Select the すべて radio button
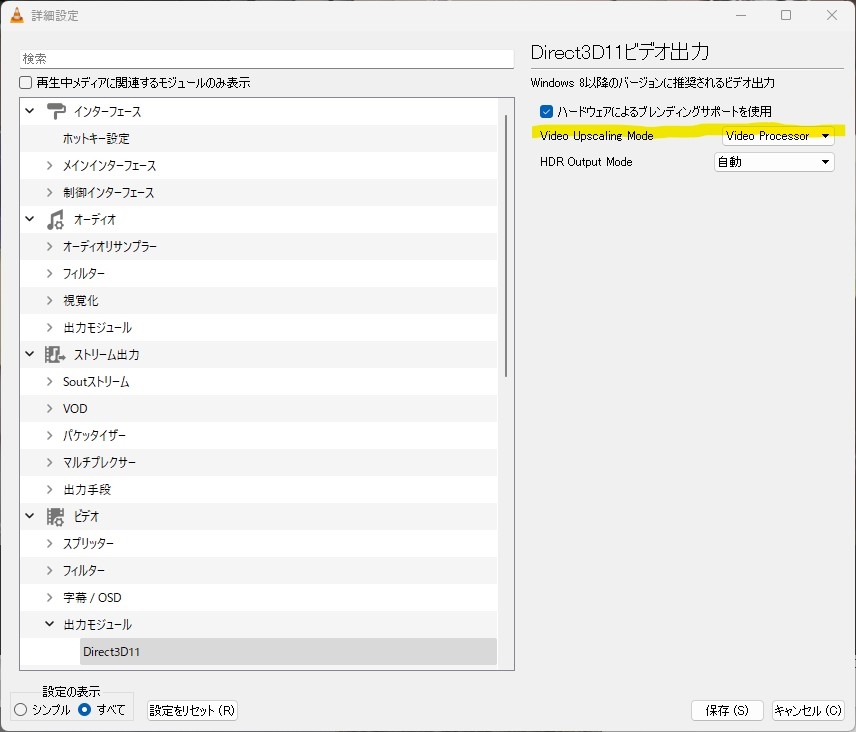The height and width of the screenshot is (732, 856). [85, 710]
